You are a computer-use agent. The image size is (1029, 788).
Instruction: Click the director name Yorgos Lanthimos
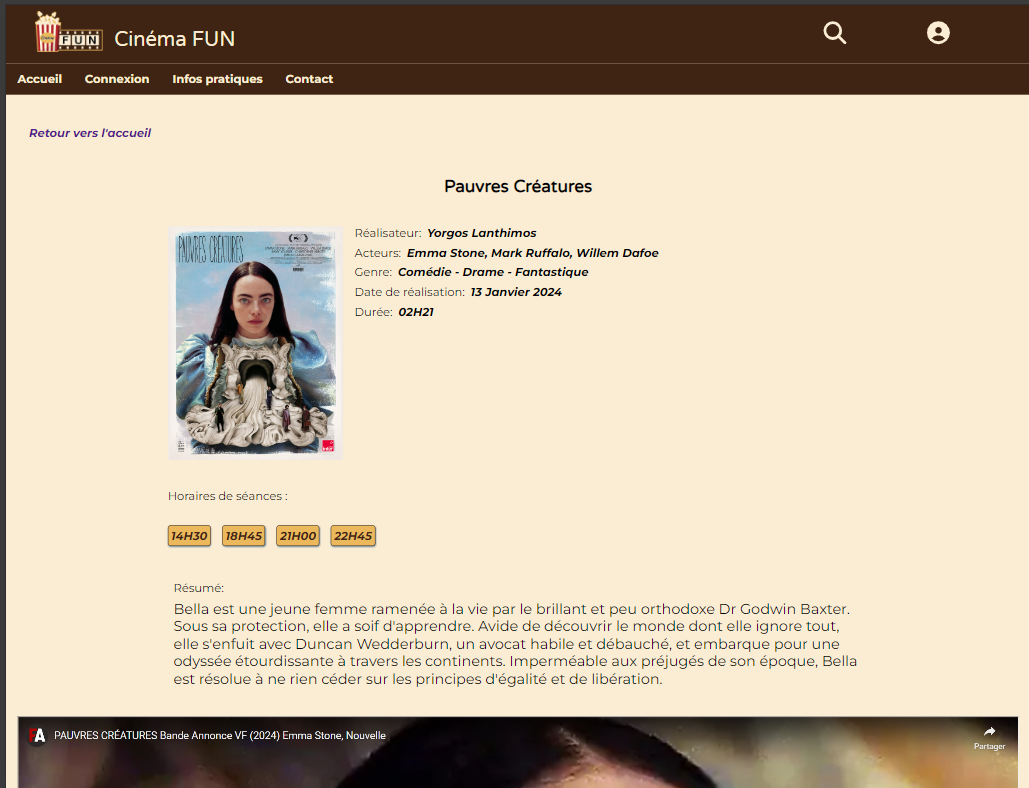click(x=482, y=233)
